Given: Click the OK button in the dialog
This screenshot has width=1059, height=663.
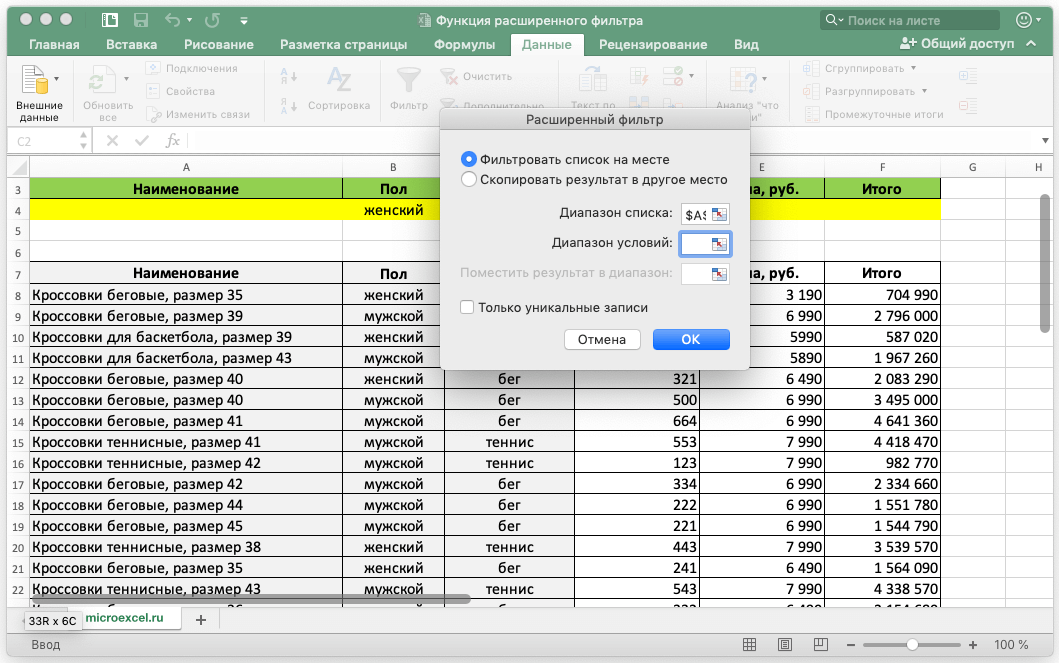Looking at the screenshot, I should coord(691,340).
